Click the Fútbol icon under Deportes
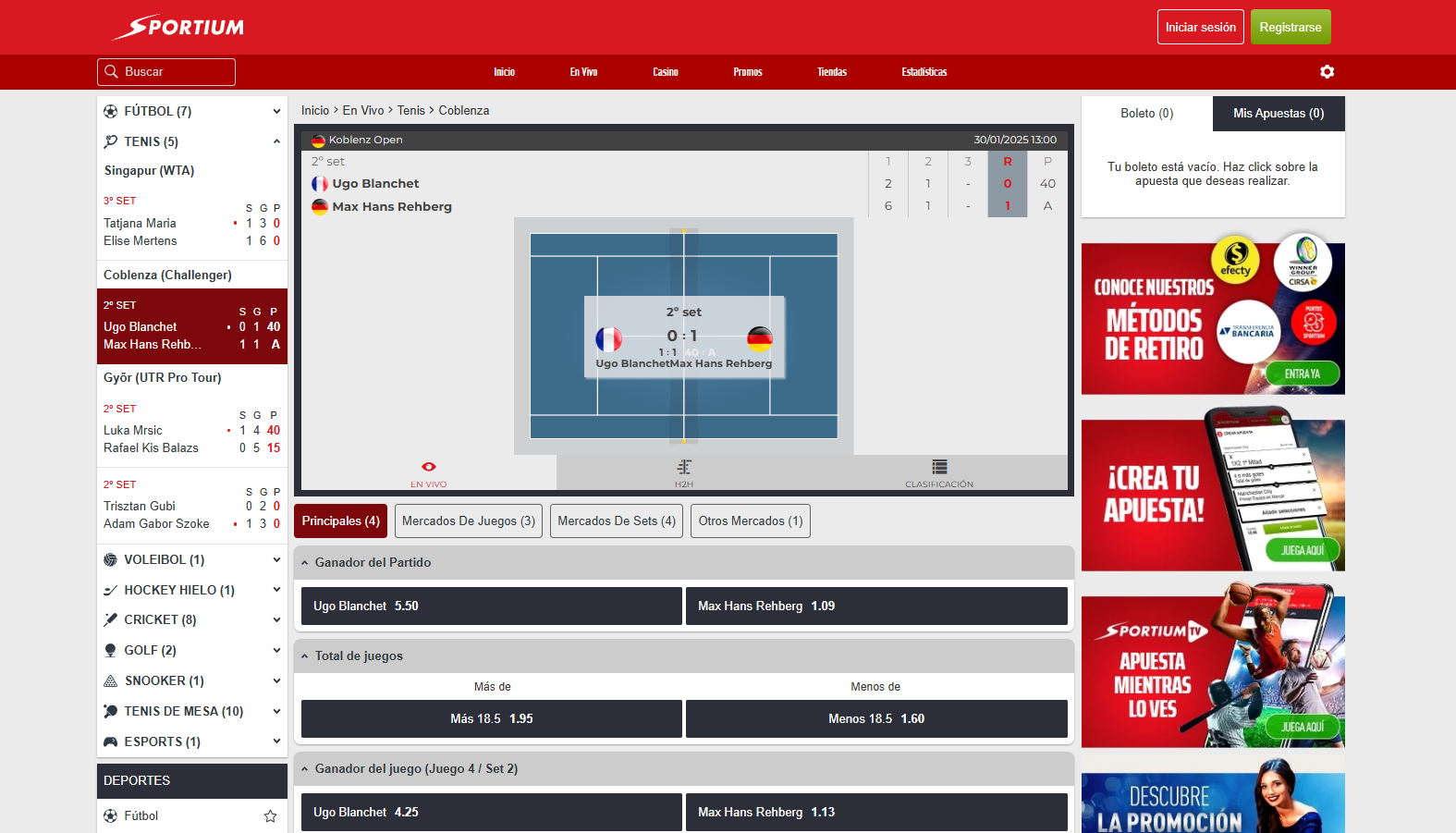The height and width of the screenshot is (833, 1456). [x=111, y=815]
